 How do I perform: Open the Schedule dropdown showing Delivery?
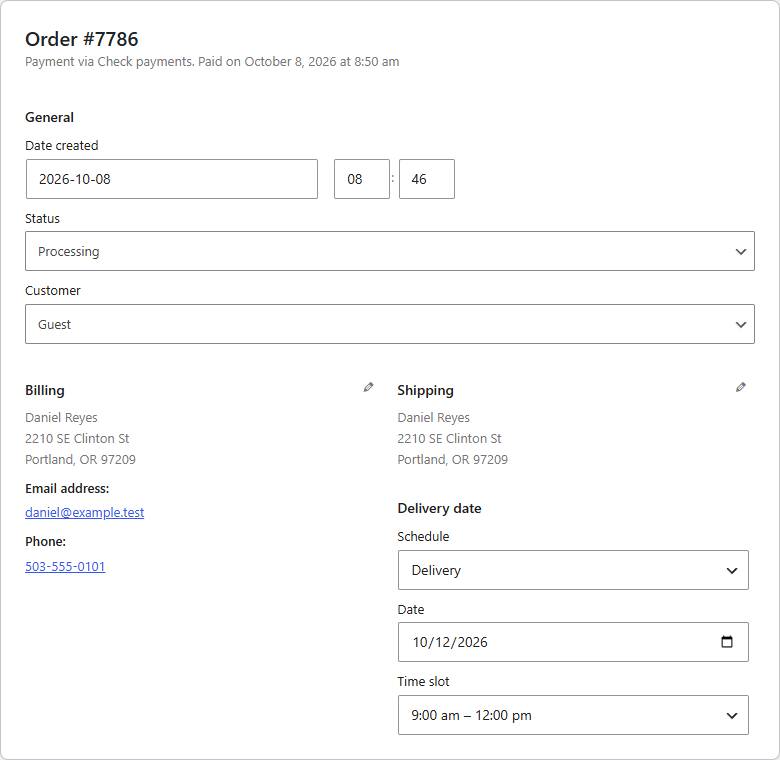click(x=573, y=570)
